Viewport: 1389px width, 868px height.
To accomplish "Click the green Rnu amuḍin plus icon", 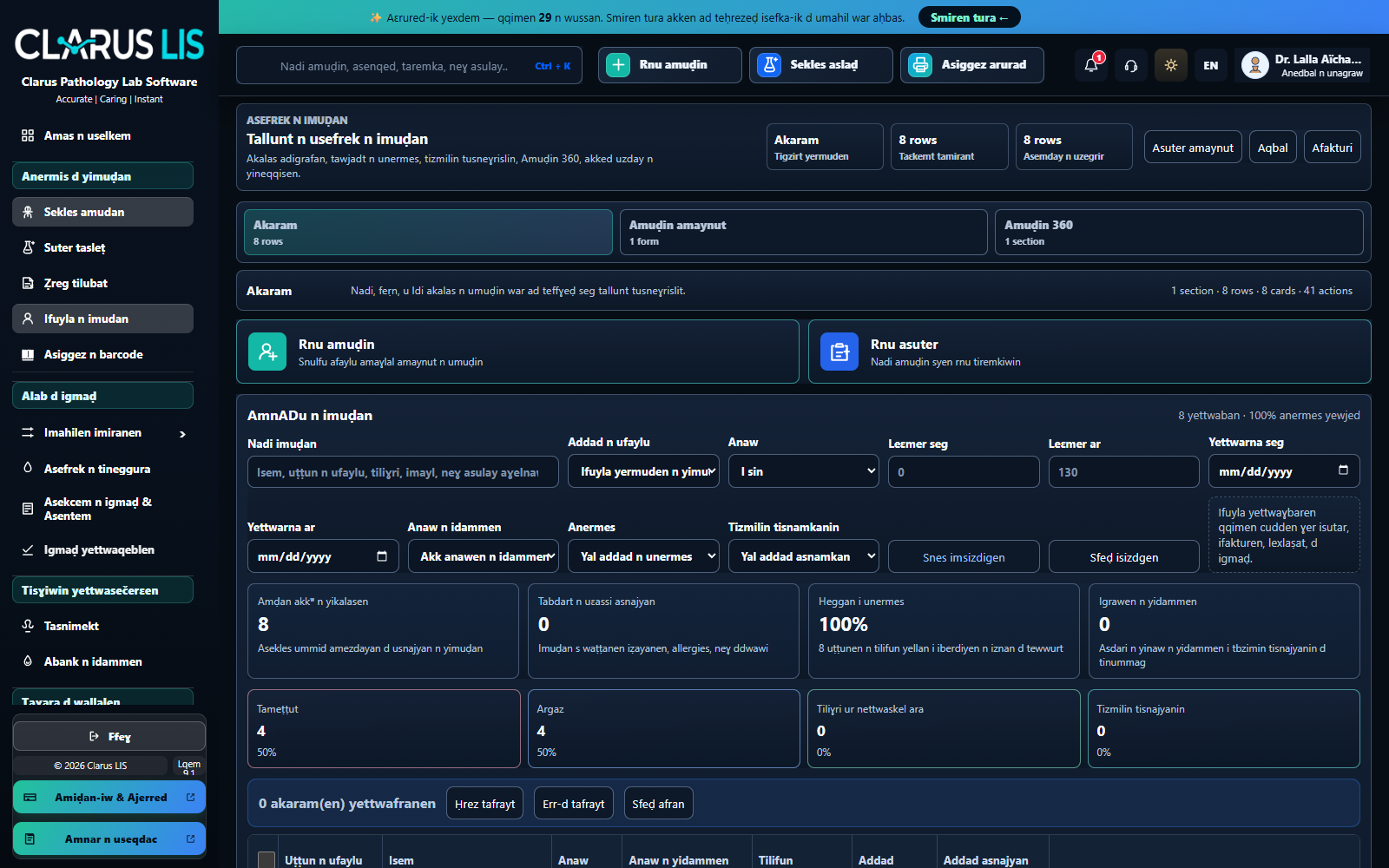I will click(x=618, y=65).
